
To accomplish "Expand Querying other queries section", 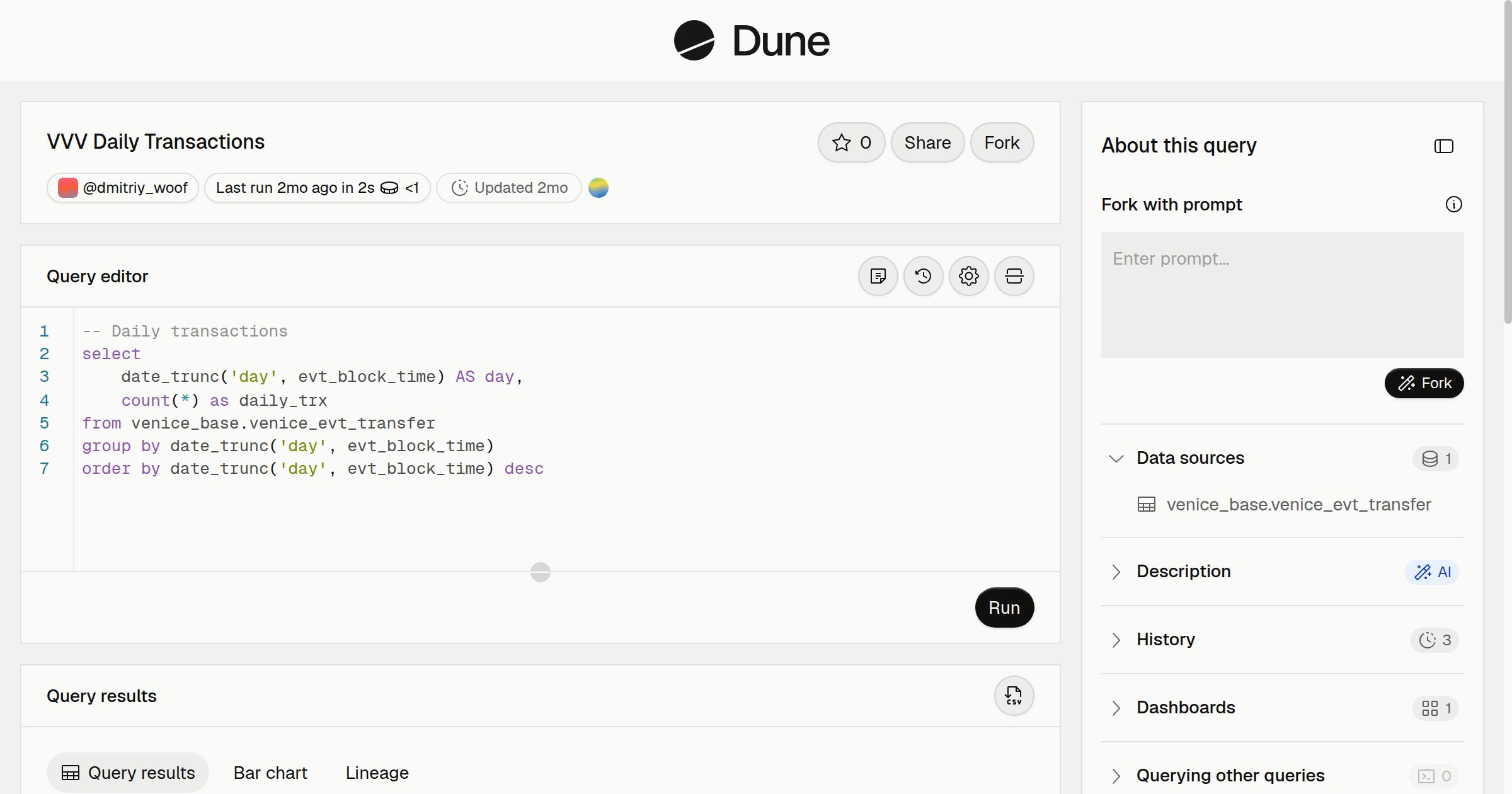I will pos(1116,776).
